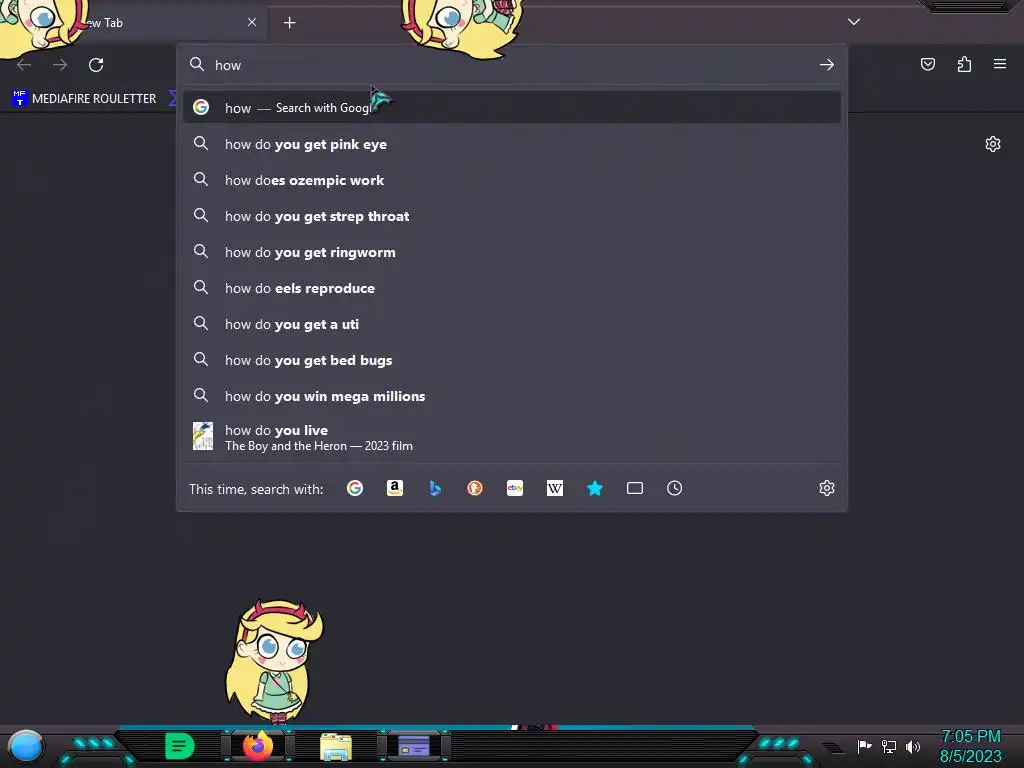Image resolution: width=1024 pixels, height=768 pixels.
Task: Go forward one page
Action: pos(60,65)
